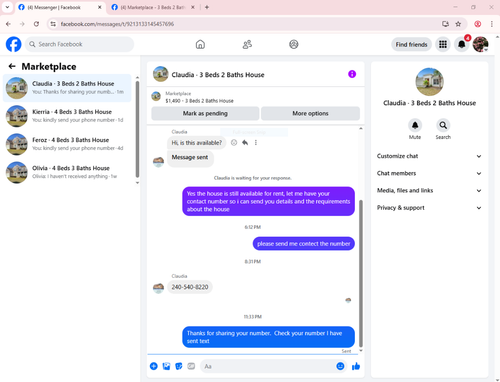View site information icon in address bar
500x382 pixels.
click(53, 24)
